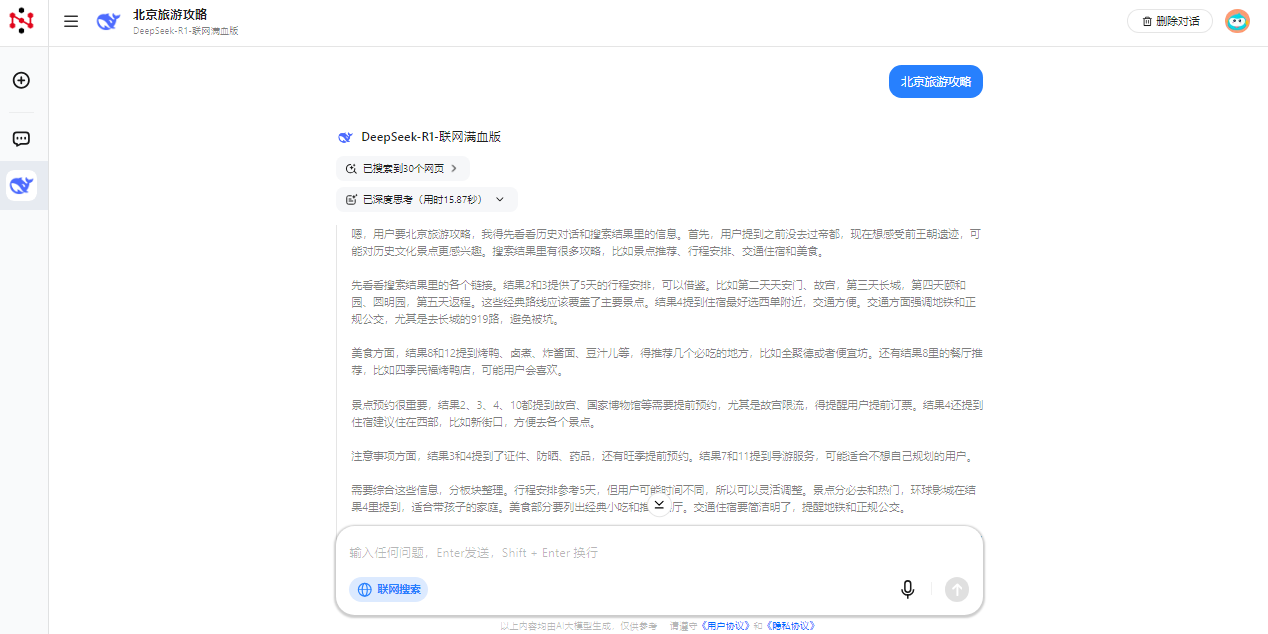The height and width of the screenshot is (634, 1268).
Task: Toggle the hamburger menu sidebar icon
Action: pos(71,21)
